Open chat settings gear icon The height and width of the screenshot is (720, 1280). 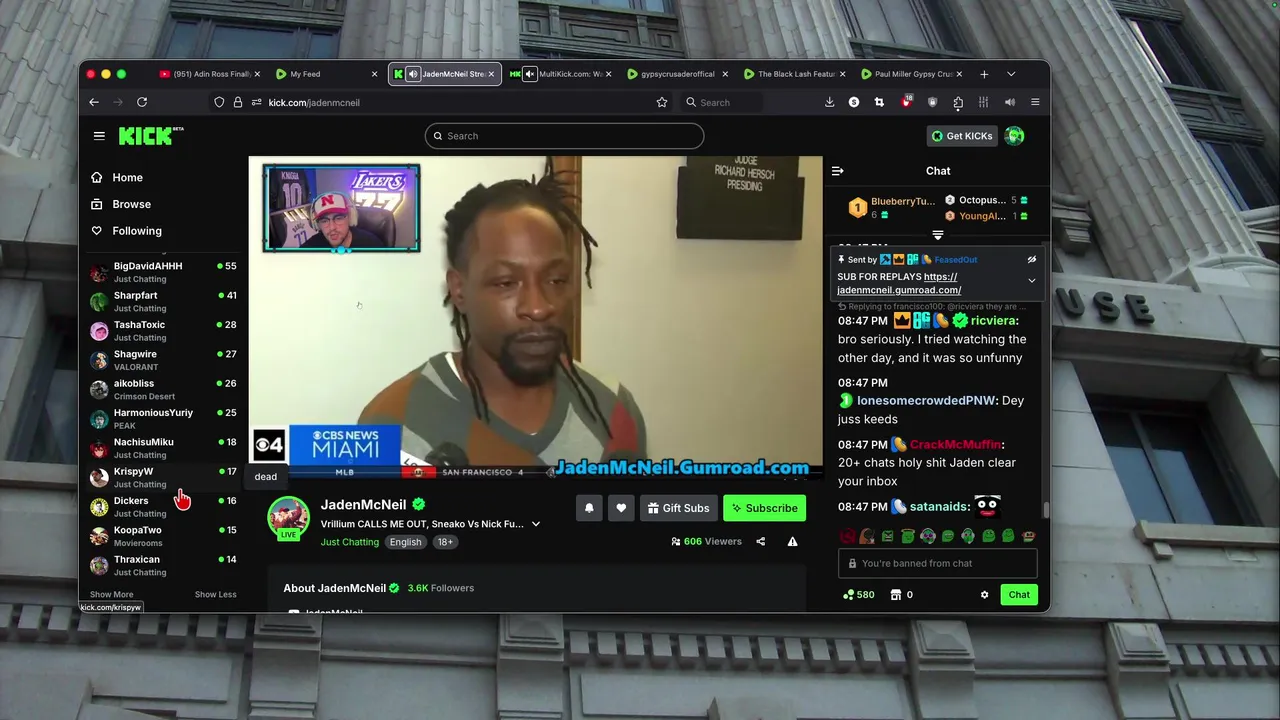pos(984,595)
